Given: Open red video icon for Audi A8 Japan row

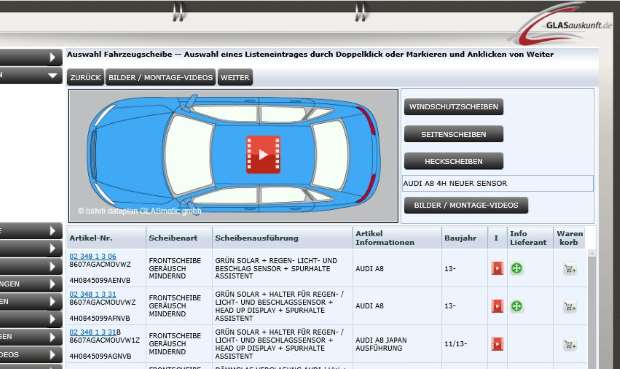Looking at the screenshot, I should pos(497,344).
